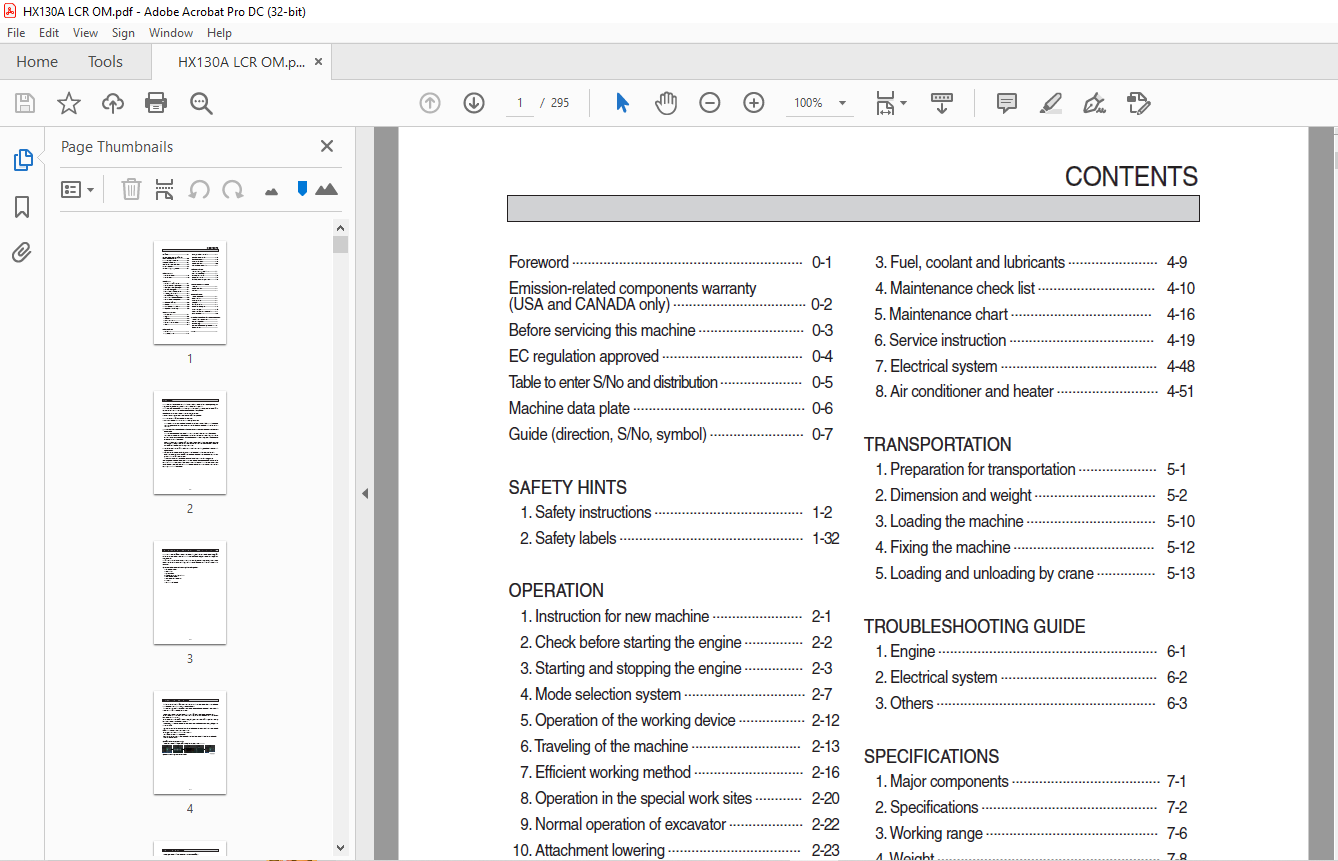The width and height of the screenshot is (1338, 861).
Task: Go to the next page arrow
Action: tap(474, 103)
